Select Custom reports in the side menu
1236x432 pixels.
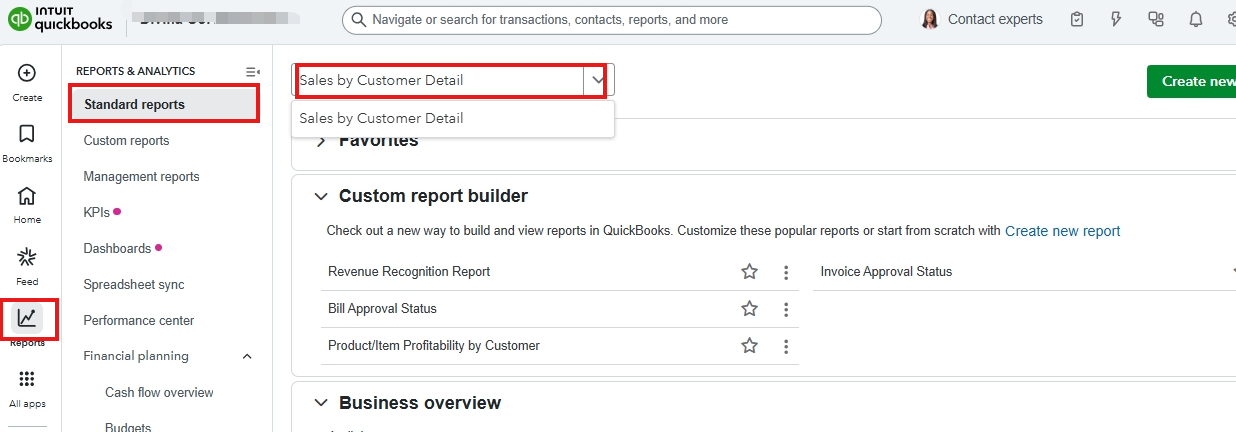(126, 141)
